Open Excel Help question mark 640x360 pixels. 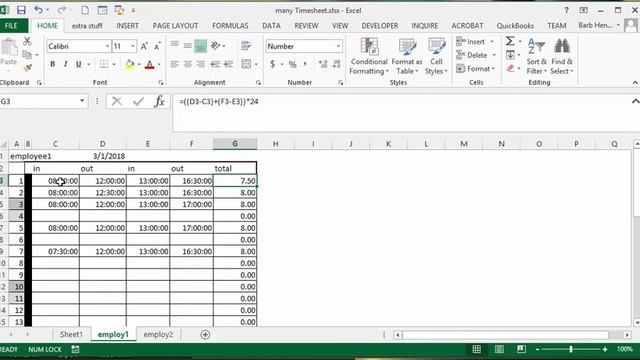(x=566, y=10)
